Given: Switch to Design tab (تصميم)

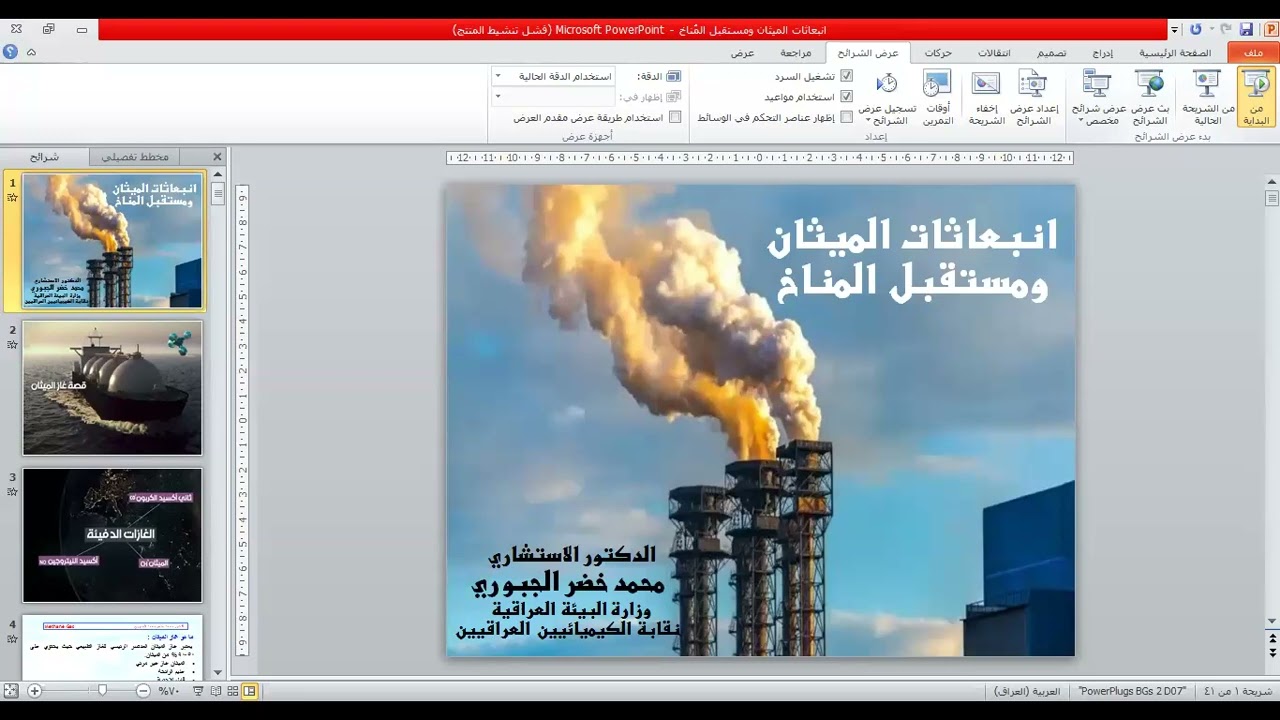Looking at the screenshot, I should (1051, 53).
